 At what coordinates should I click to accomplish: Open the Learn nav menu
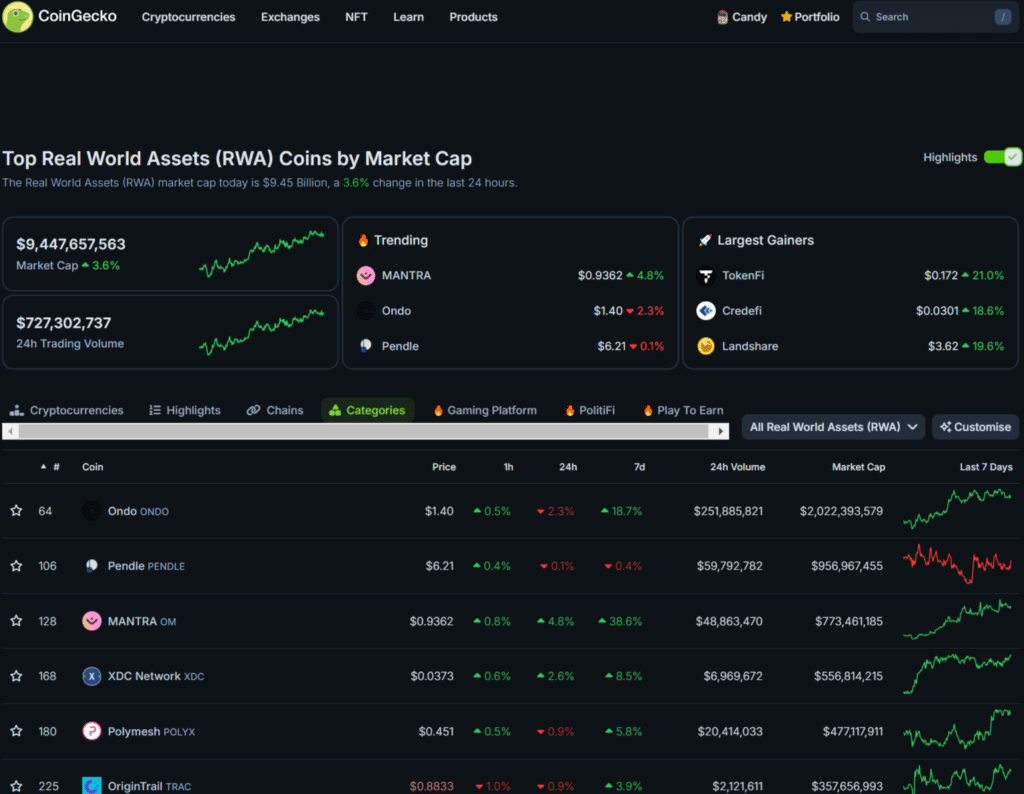(408, 17)
